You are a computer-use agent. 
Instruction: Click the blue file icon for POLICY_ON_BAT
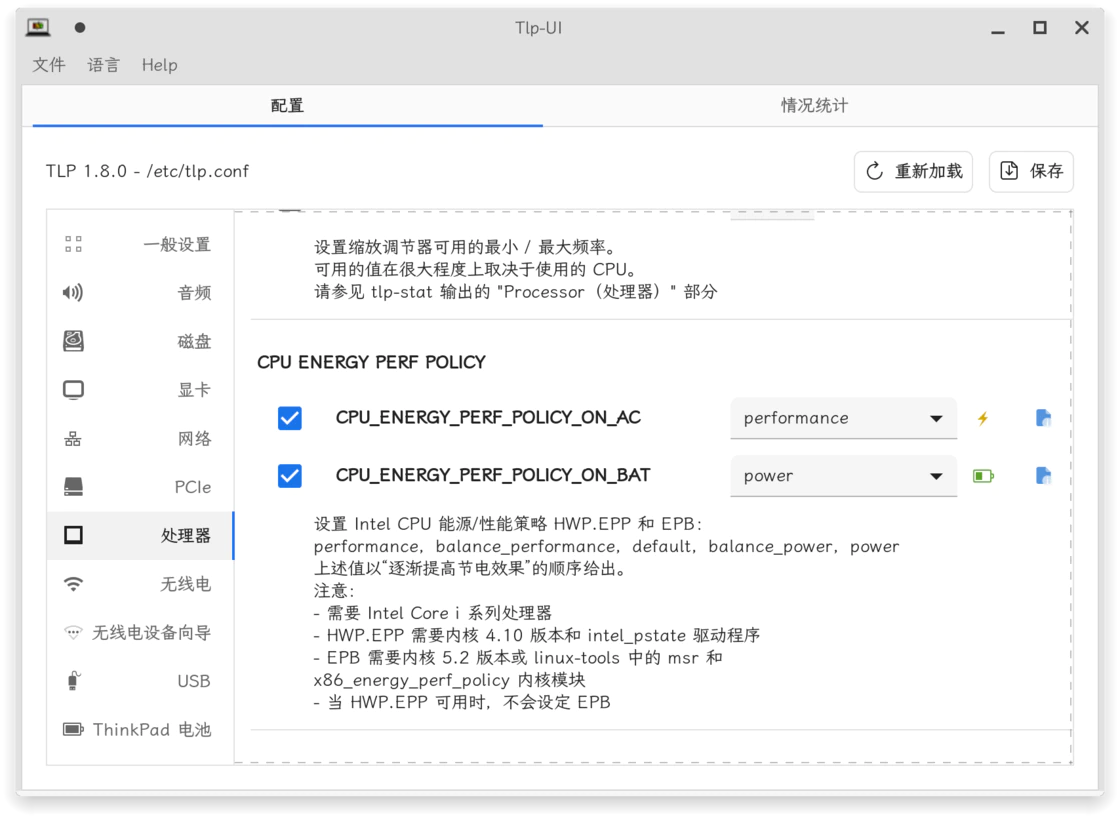(x=1043, y=476)
